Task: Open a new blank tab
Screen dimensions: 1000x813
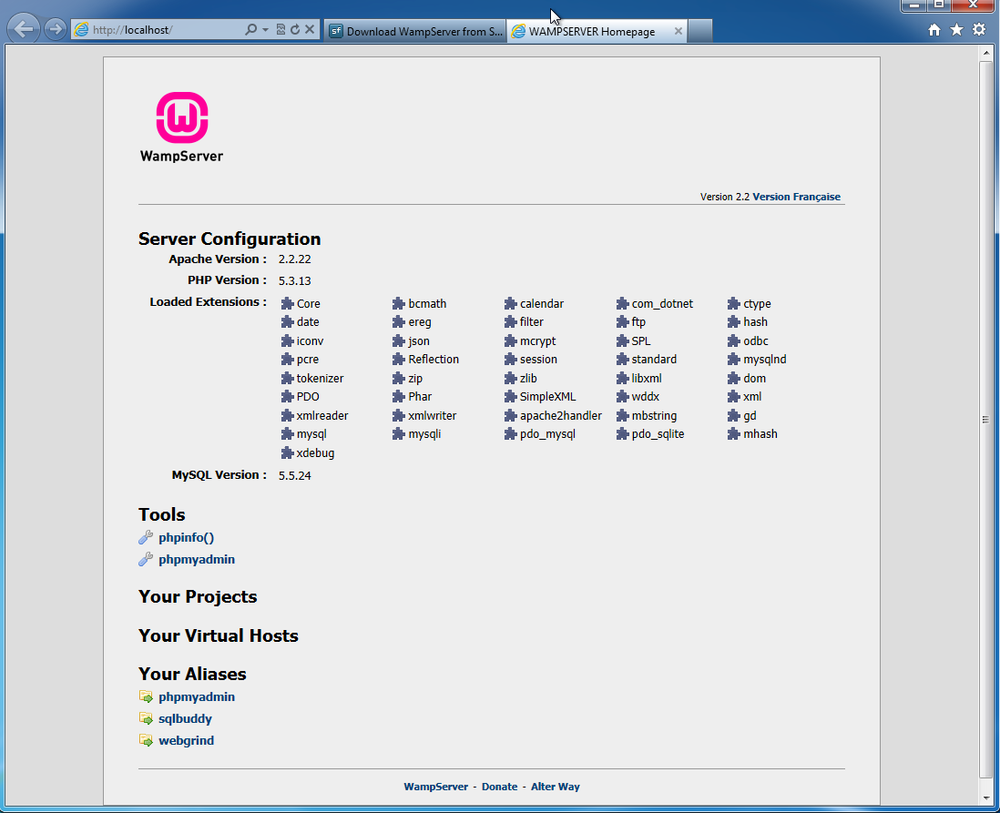Action: click(700, 31)
